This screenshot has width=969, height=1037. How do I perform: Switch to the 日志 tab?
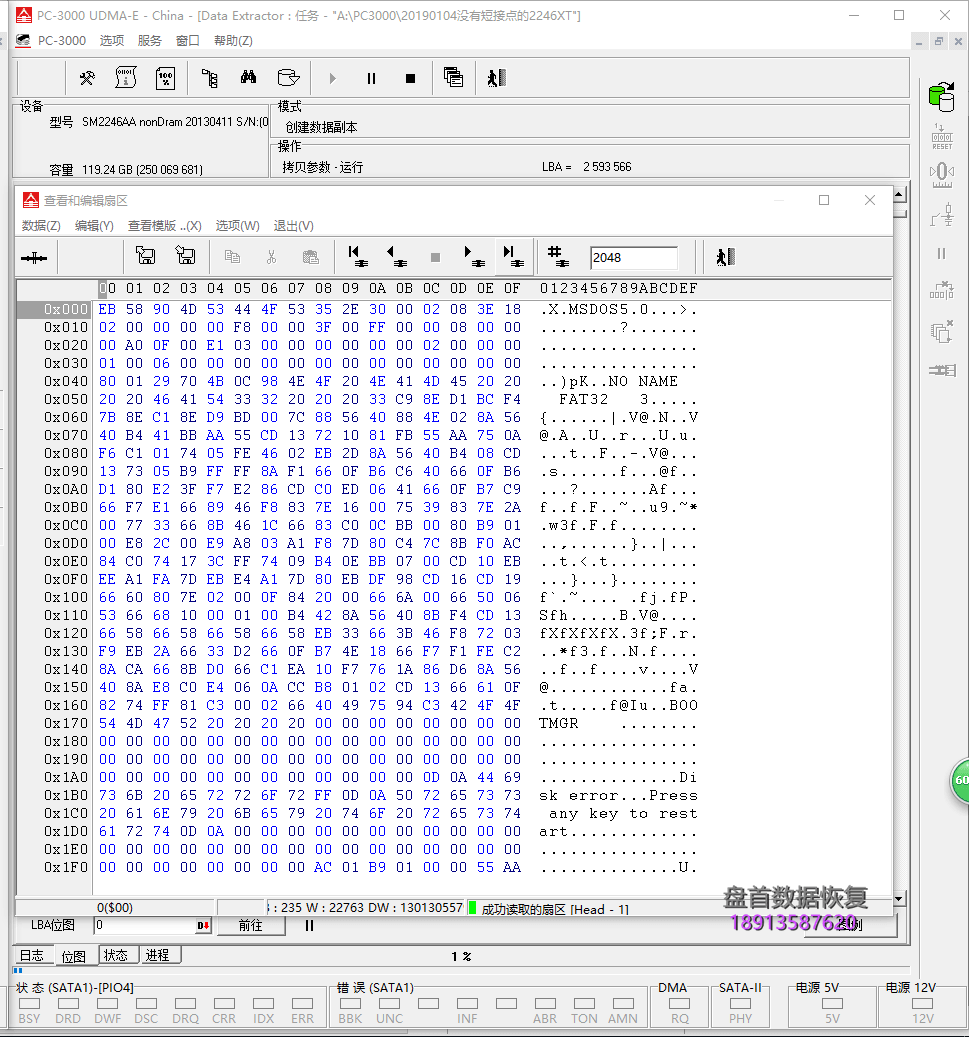pos(32,956)
